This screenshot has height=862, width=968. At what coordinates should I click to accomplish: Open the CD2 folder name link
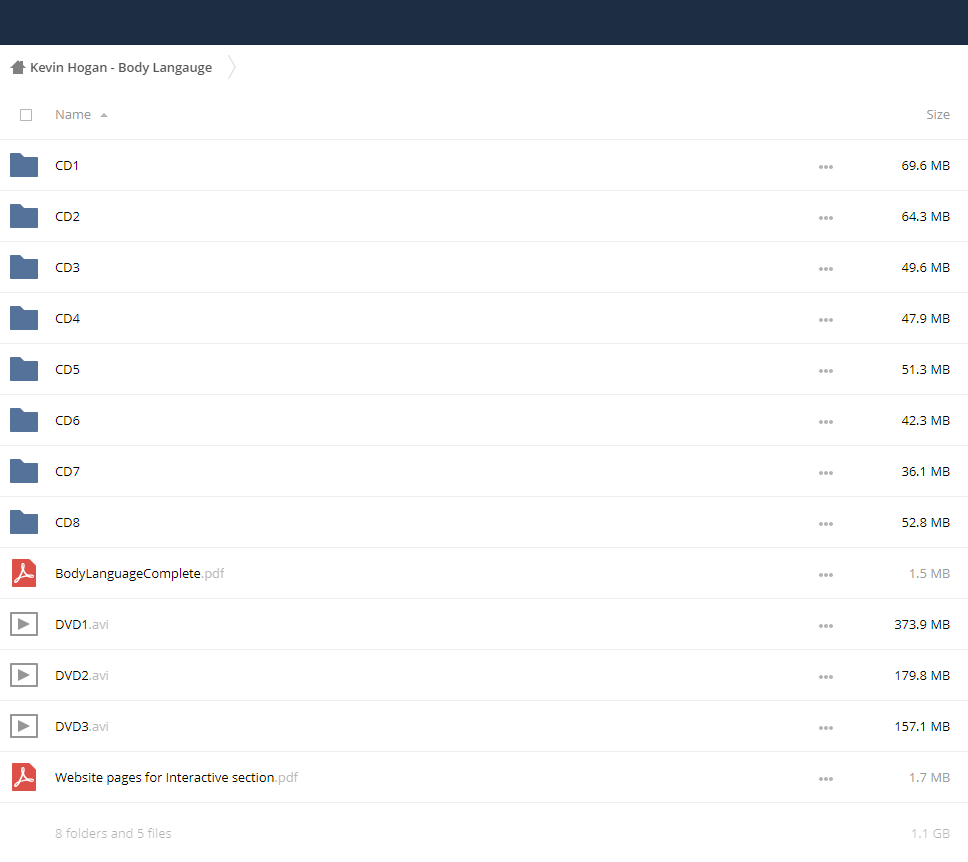[x=67, y=217]
